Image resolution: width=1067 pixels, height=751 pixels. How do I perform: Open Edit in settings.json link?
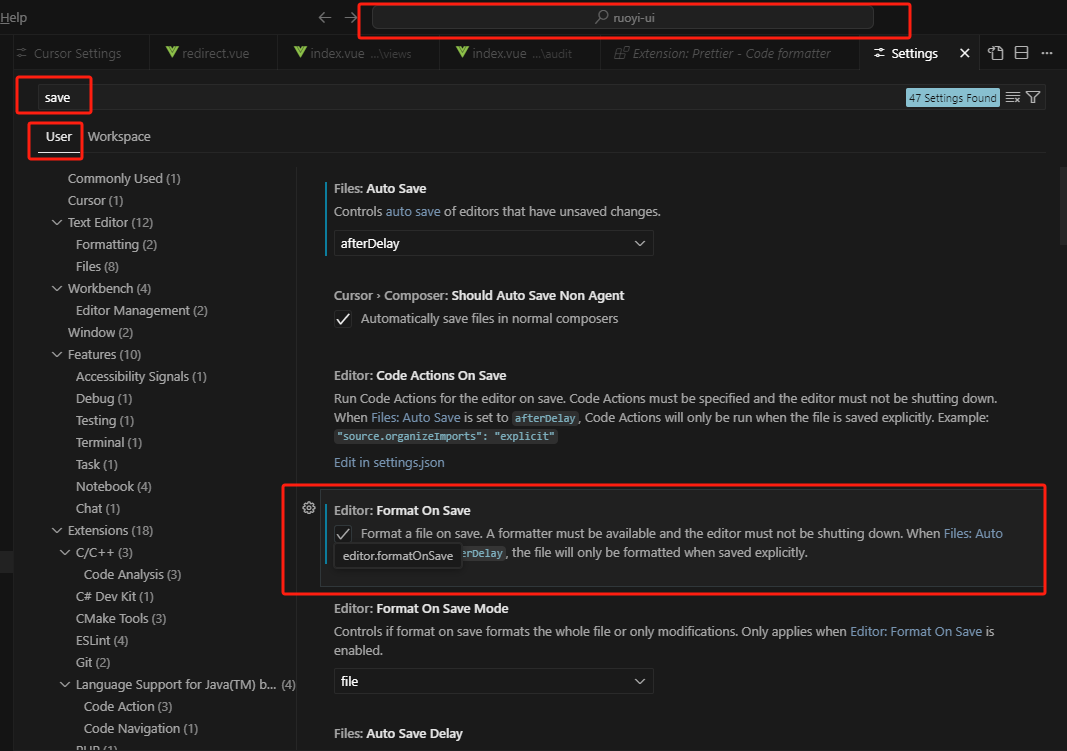pos(389,463)
